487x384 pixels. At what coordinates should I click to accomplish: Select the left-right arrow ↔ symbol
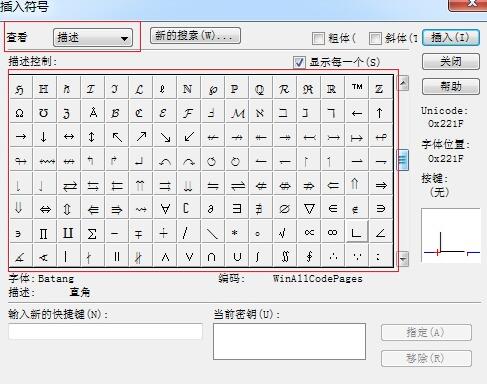click(69, 137)
